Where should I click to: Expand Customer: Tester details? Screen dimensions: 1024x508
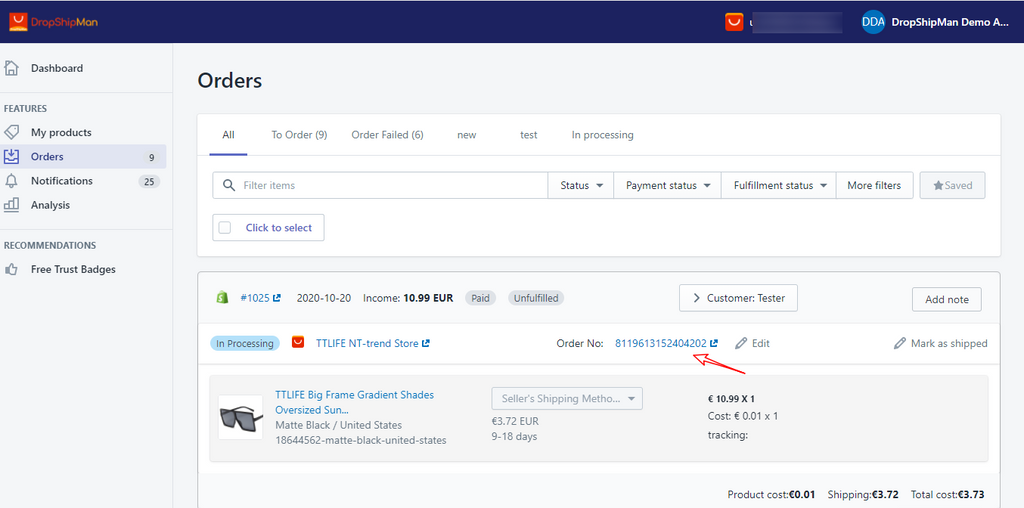[738, 298]
